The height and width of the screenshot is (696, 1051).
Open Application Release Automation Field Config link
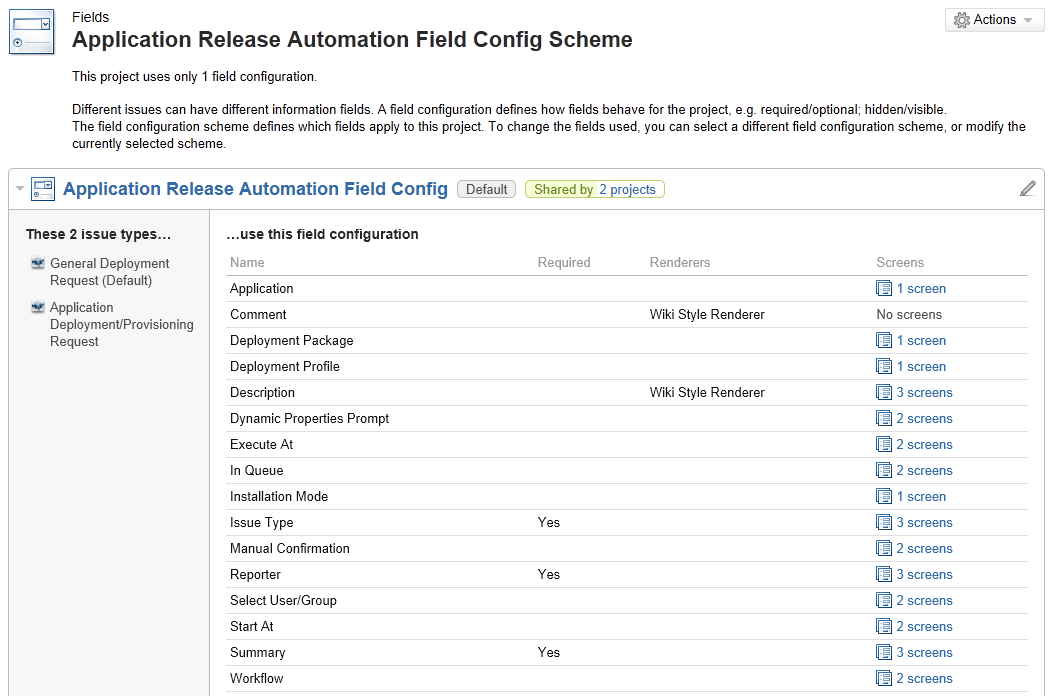(x=255, y=189)
